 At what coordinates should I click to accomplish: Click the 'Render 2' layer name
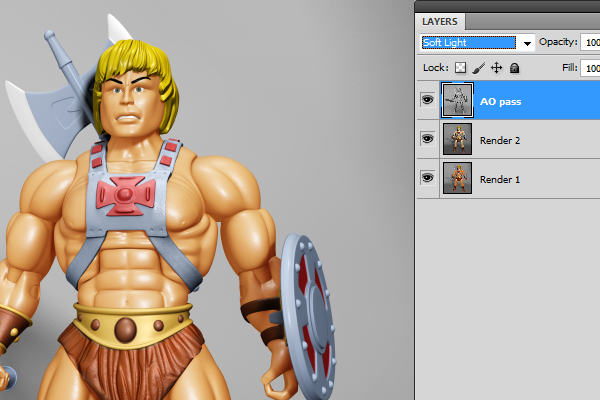pos(500,141)
